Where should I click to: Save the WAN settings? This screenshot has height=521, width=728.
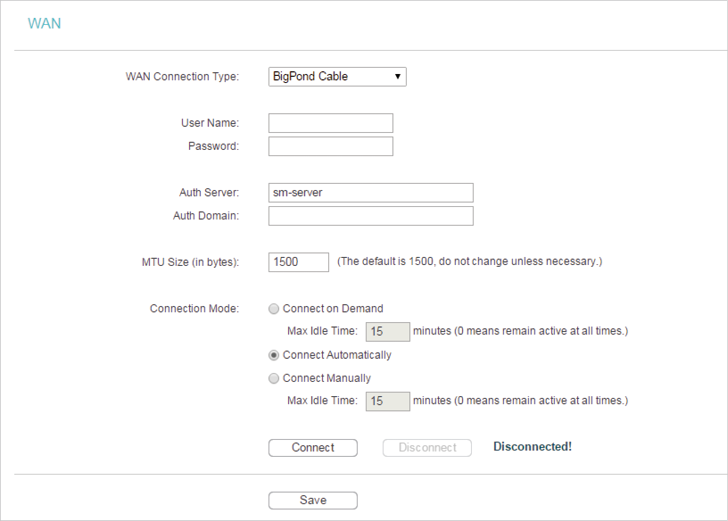tap(313, 500)
